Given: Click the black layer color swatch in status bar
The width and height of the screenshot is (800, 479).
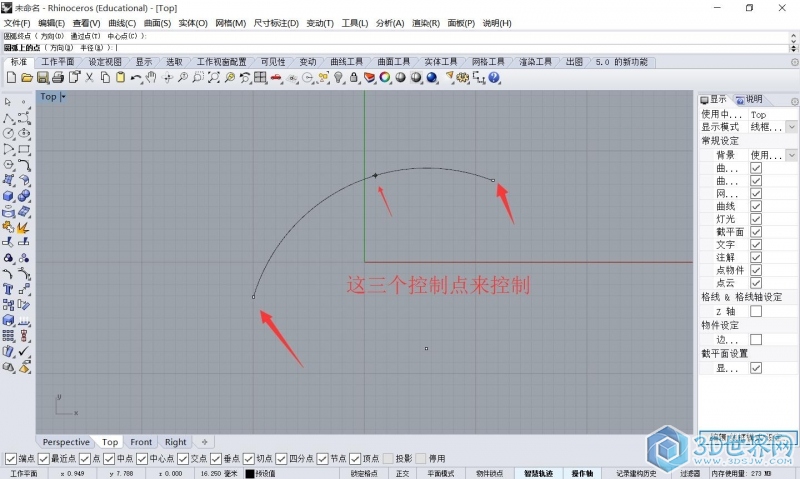Looking at the screenshot, I should pos(249,473).
